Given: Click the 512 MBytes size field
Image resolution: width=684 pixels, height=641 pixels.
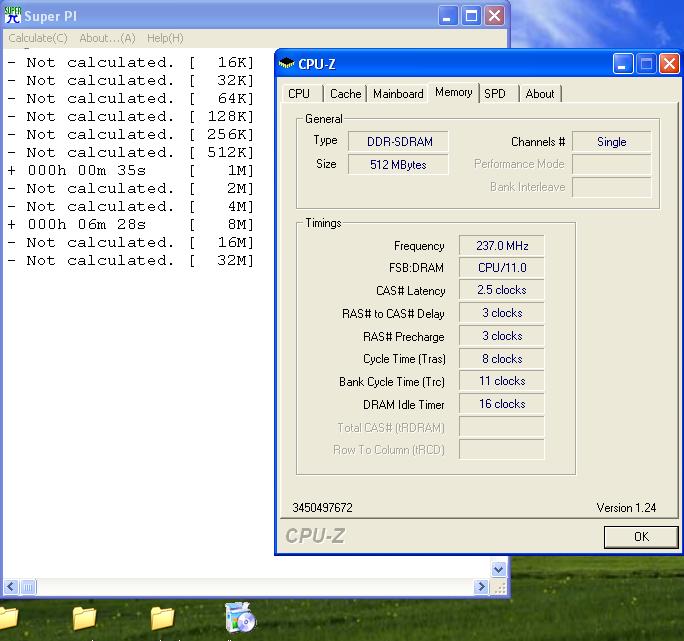Looking at the screenshot, I should [x=398, y=165].
